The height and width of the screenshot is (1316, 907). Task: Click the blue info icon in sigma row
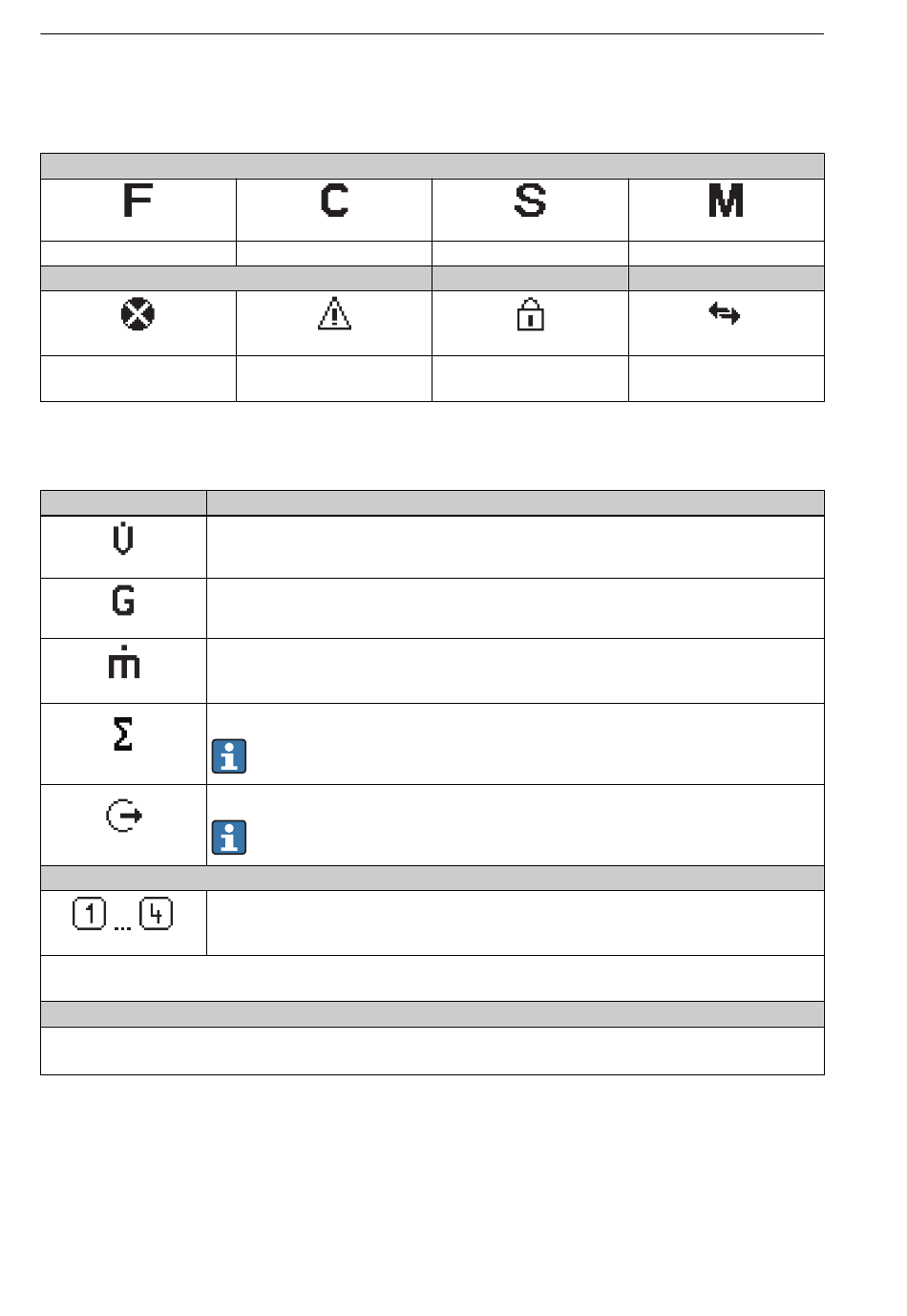click(229, 756)
